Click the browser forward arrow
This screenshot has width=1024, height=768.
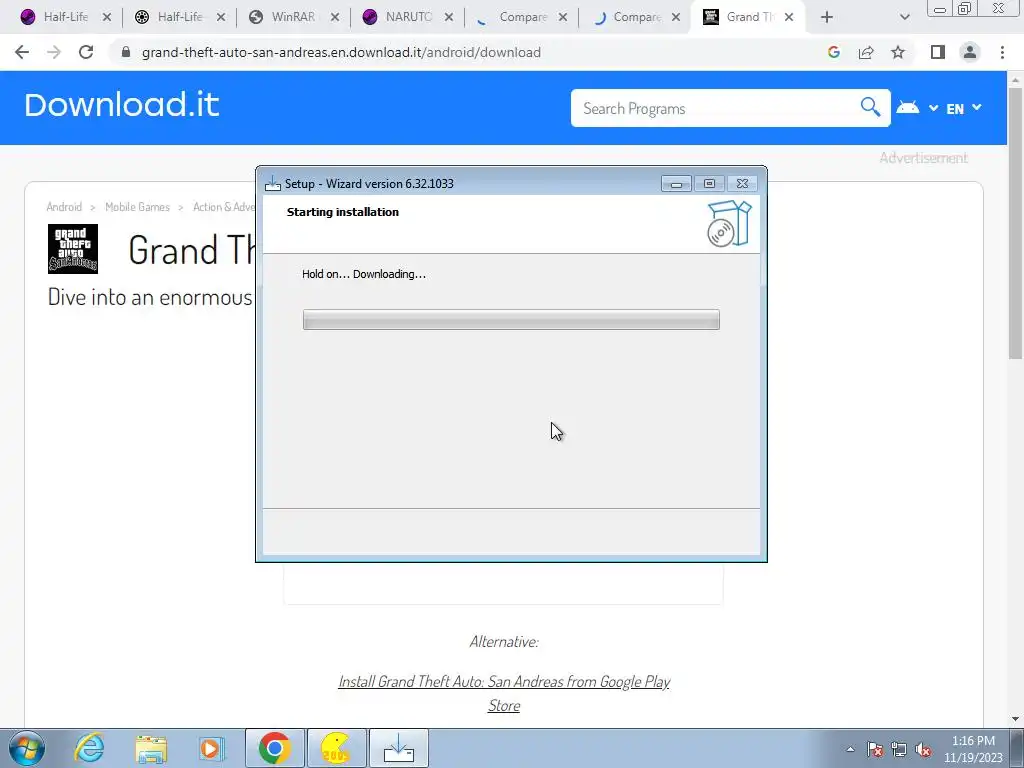(x=54, y=52)
